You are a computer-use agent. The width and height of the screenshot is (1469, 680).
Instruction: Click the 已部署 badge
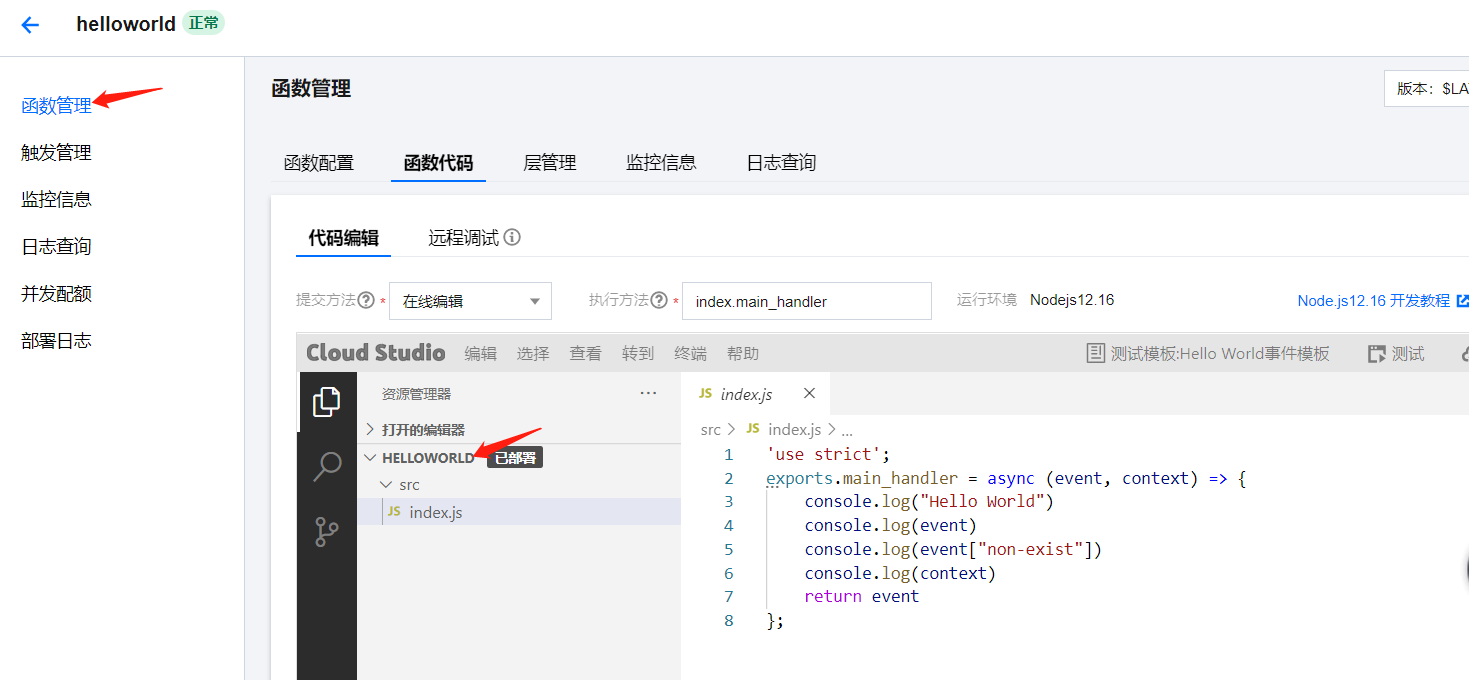click(x=515, y=458)
